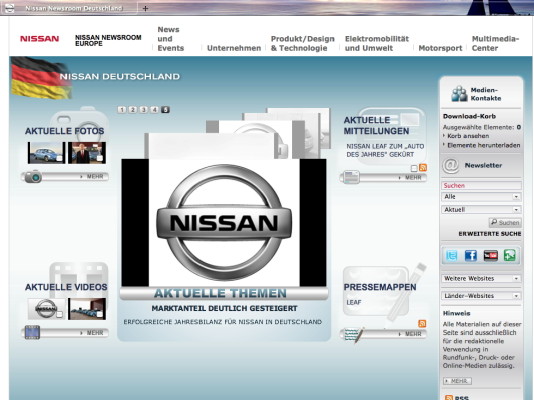Go to slide 3 in slideshow pager
Image resolution: width=534 pixels, height=400 pixels.
tap(144, 110)
